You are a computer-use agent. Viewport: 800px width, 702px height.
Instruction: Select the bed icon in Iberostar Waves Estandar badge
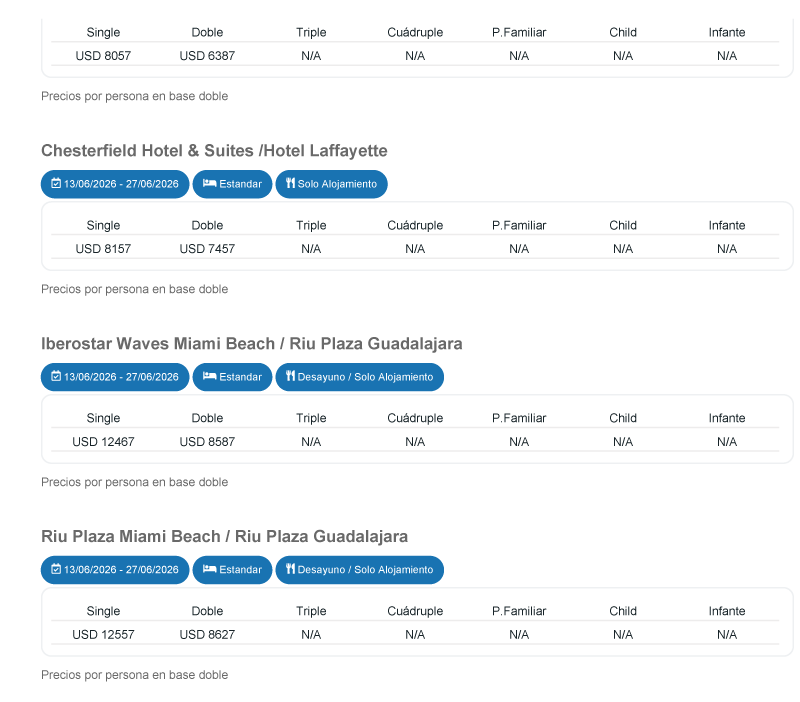(209, 377)
